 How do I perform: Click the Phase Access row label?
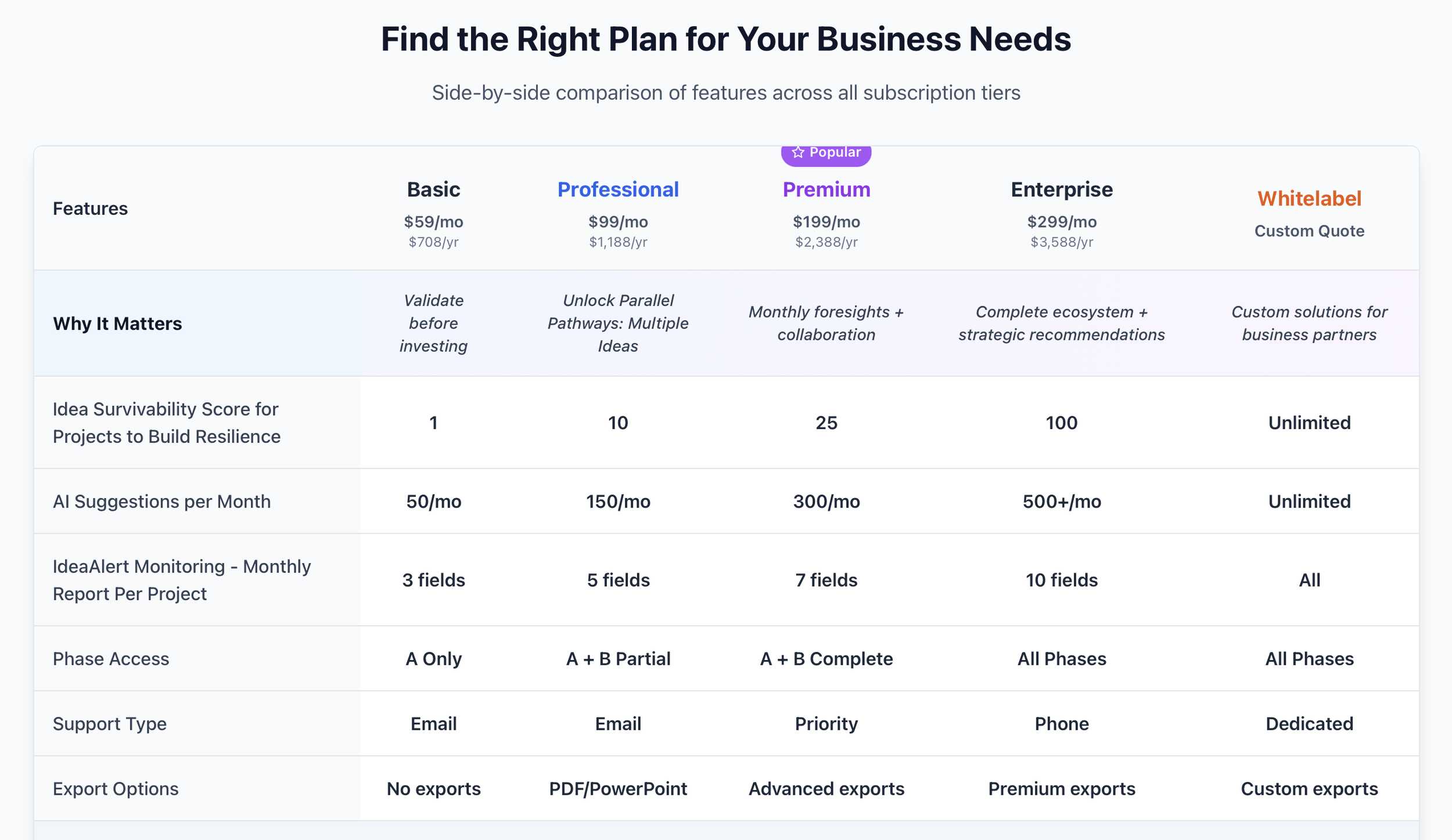coord(111,659)
